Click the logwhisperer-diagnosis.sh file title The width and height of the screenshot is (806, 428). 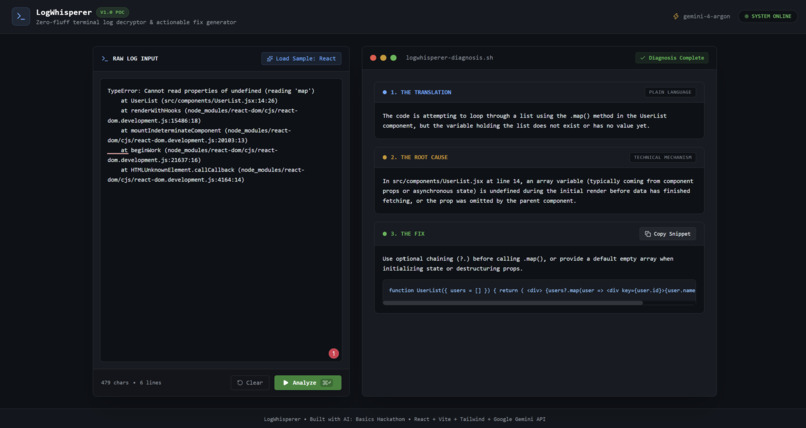pyautogui.click(x=449, y=58)
